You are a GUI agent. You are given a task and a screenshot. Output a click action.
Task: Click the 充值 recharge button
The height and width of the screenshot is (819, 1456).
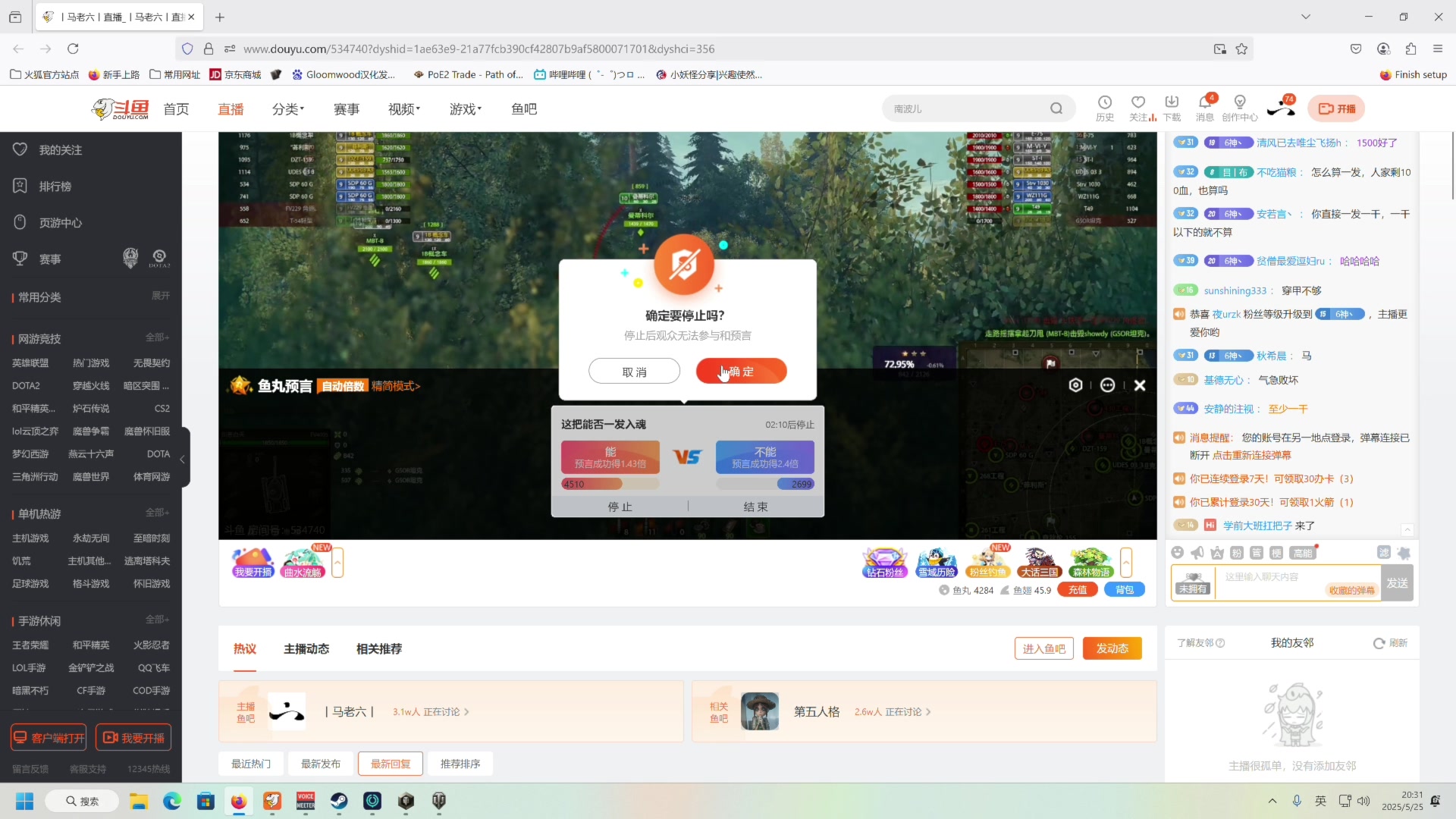[1078, 590]
